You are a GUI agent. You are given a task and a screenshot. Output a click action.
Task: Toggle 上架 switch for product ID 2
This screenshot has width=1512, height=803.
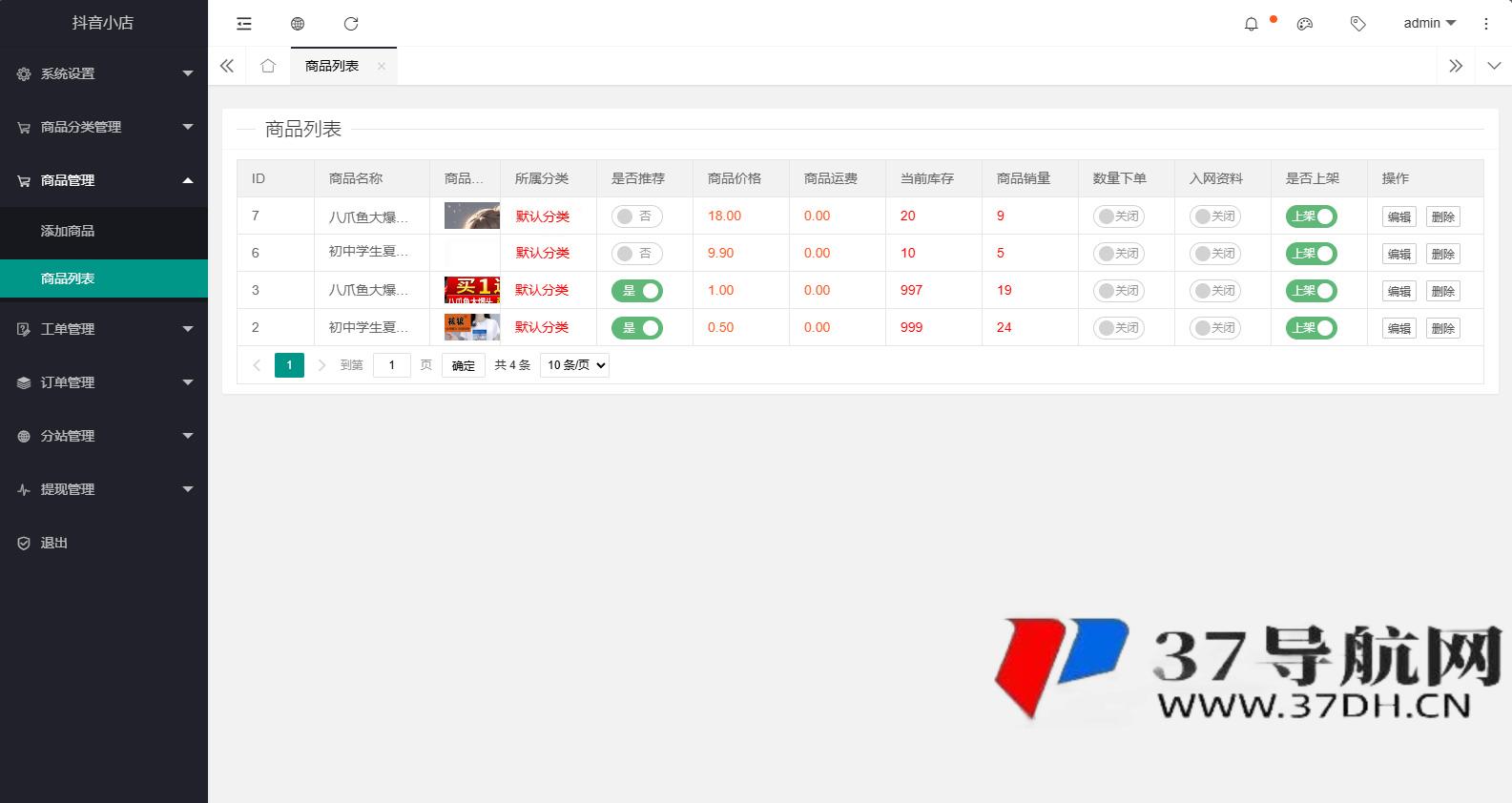1312,328
